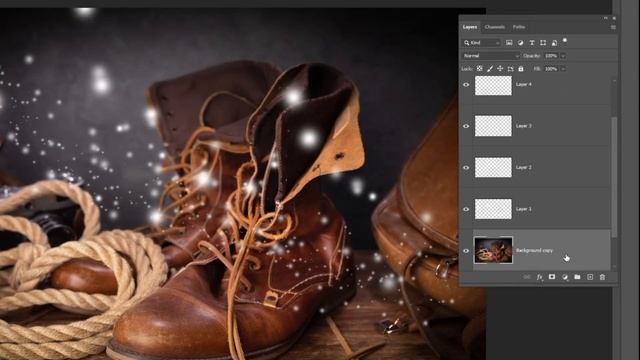The width and height of the screenshot is (640, 360).
Task: Click the Background copy layer name
Action: tap(534, 250)
